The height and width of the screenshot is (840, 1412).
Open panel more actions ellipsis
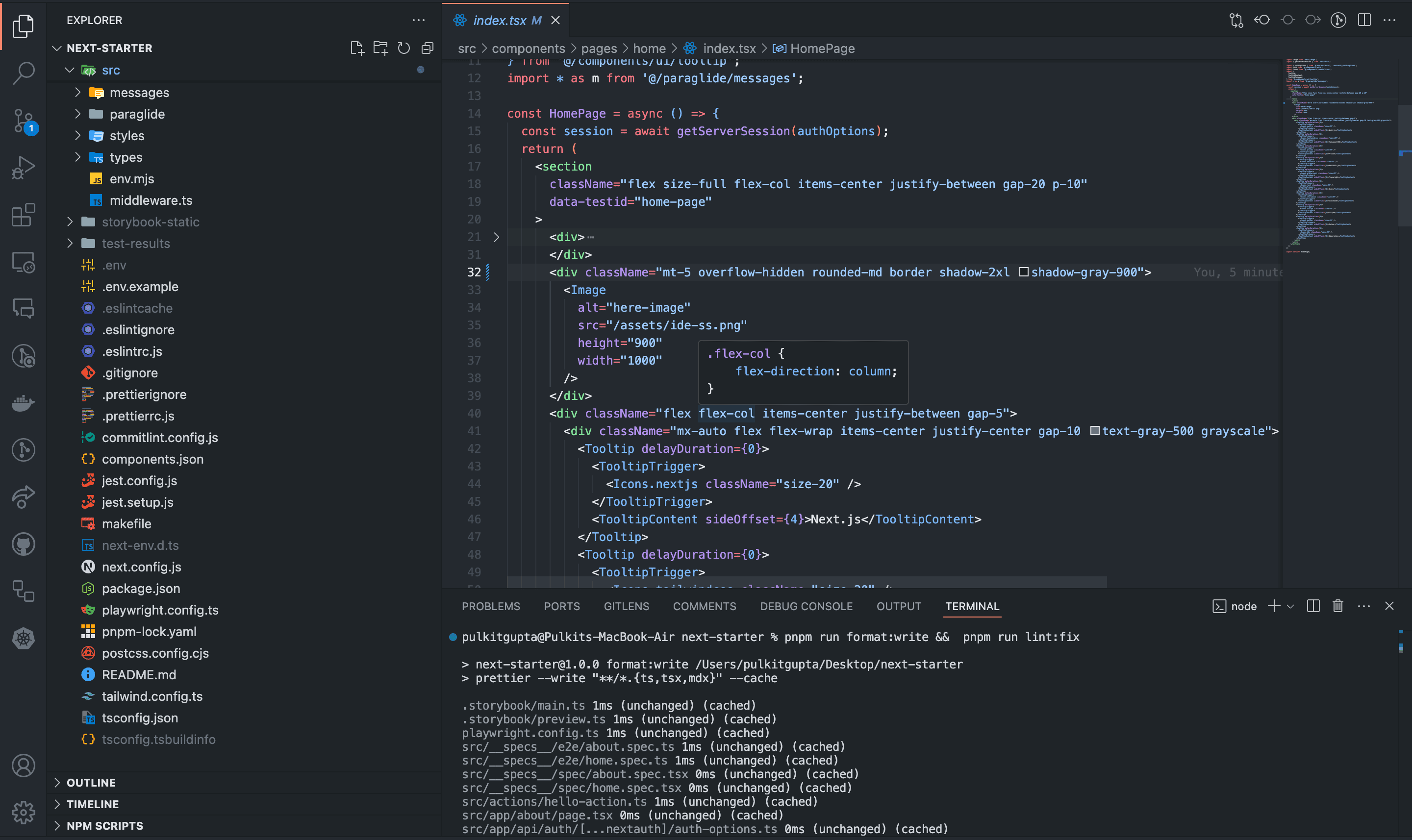coord(1364,606)
